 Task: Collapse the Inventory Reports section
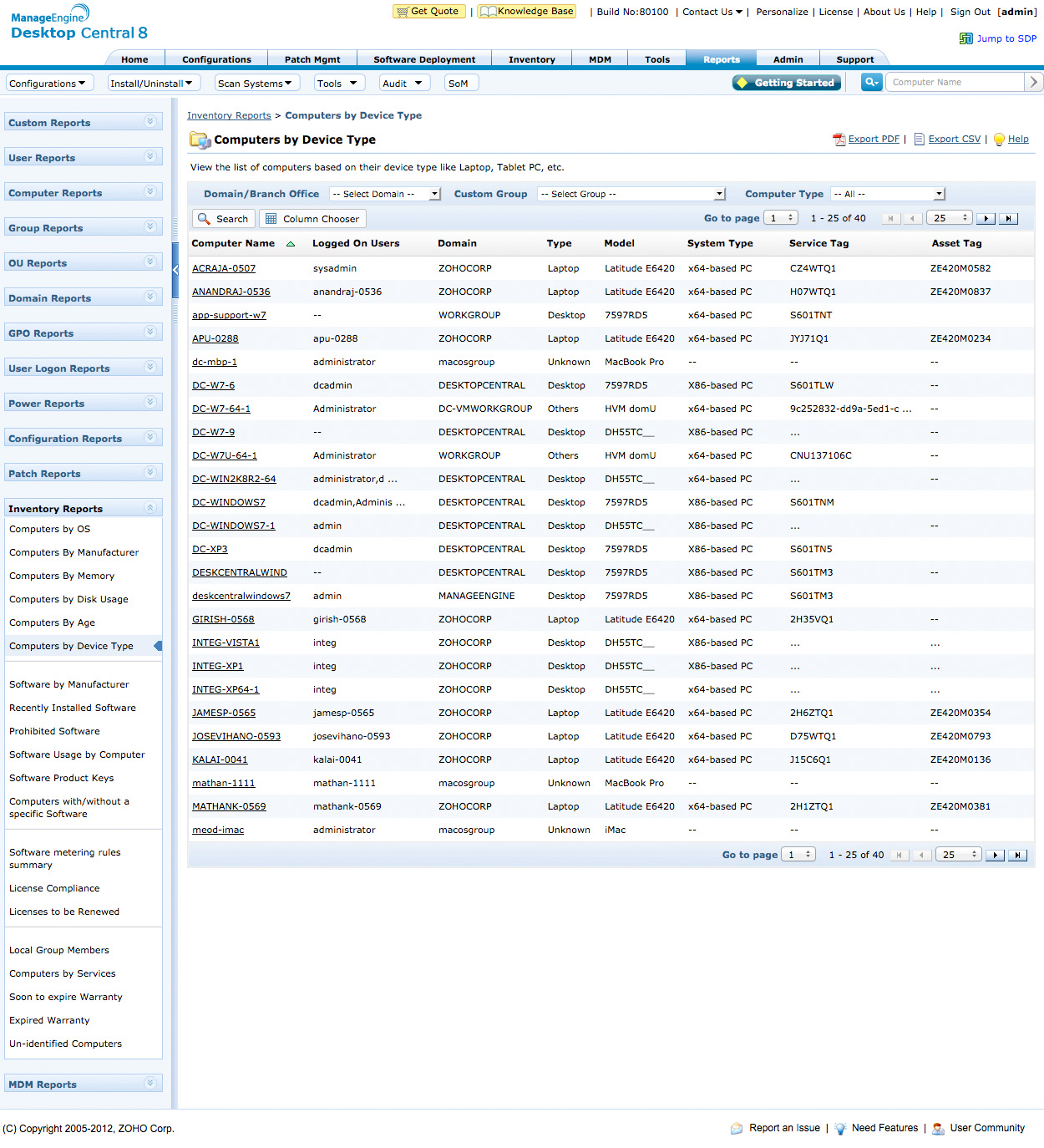click(150, 508)
